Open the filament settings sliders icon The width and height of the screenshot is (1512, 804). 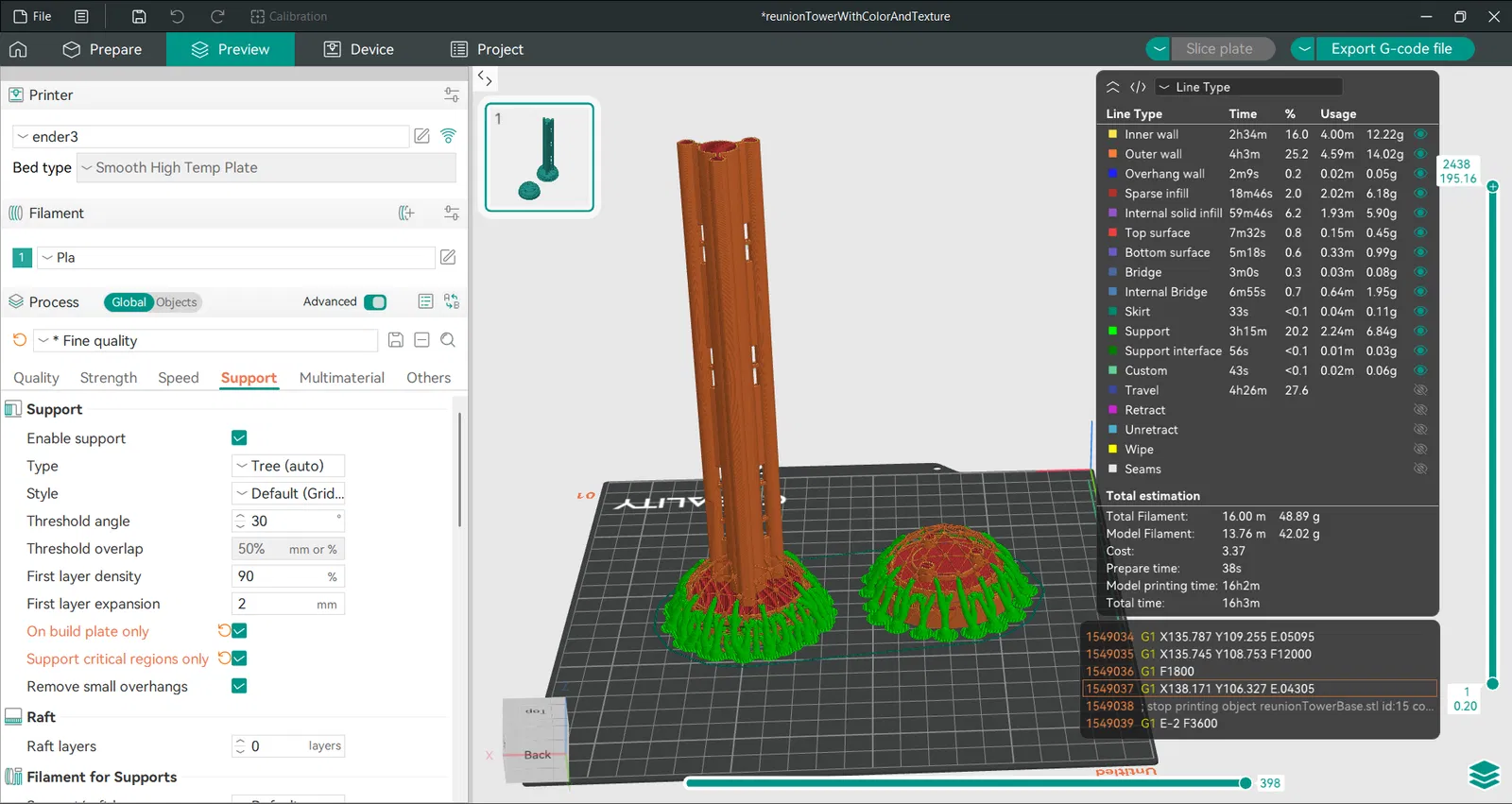click(x=452, y=214)
